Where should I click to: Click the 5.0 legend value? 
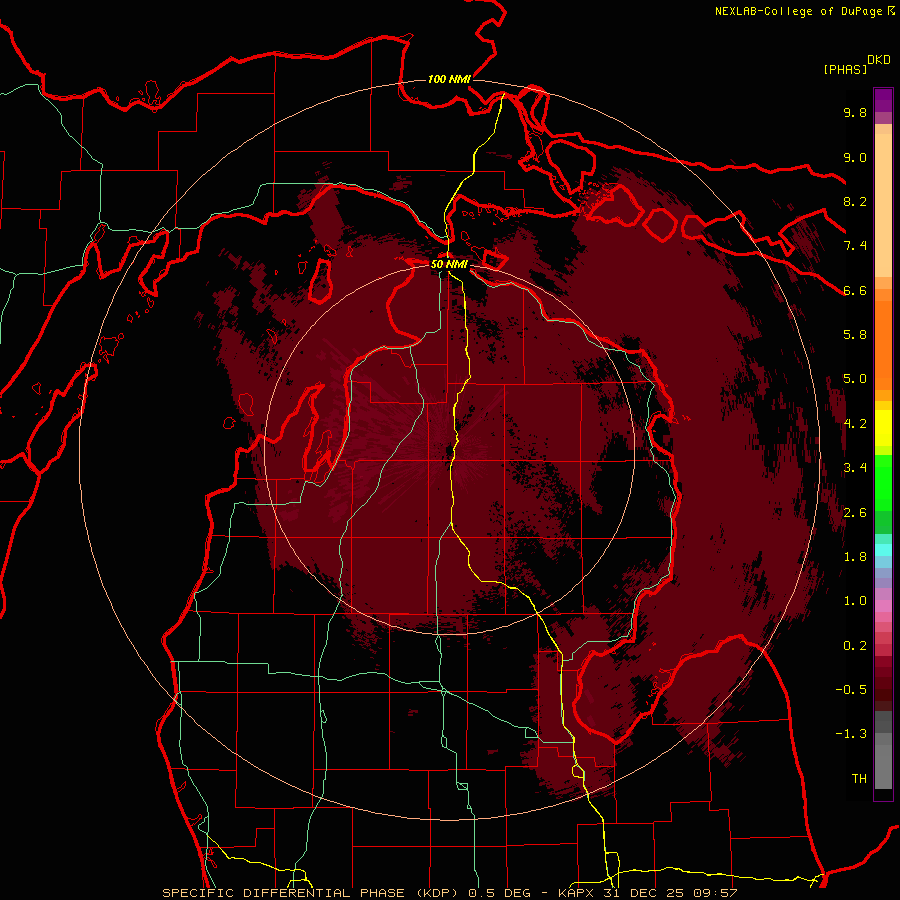(855, 379)
